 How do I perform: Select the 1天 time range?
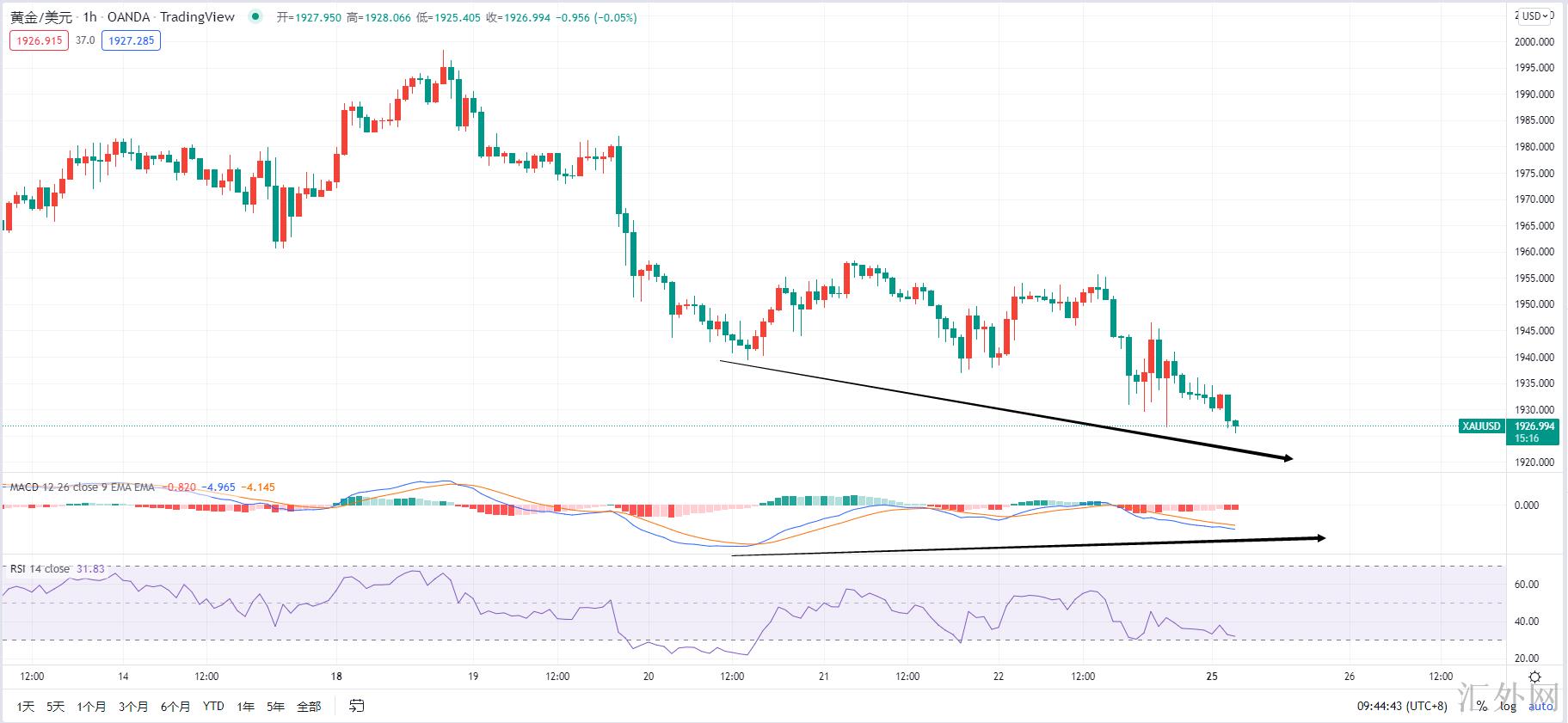26,707
